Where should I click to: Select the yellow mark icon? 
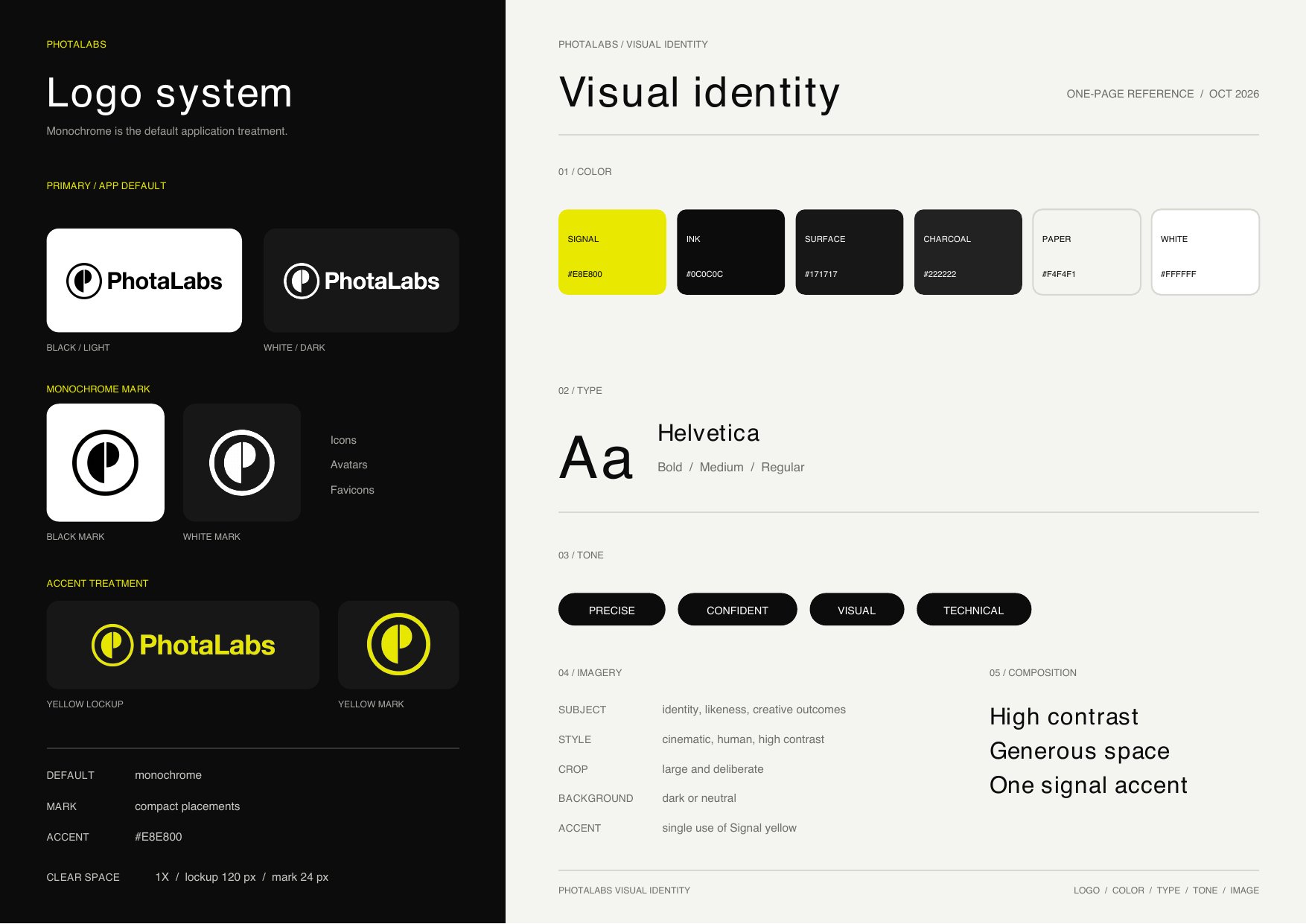click(398, 644)
